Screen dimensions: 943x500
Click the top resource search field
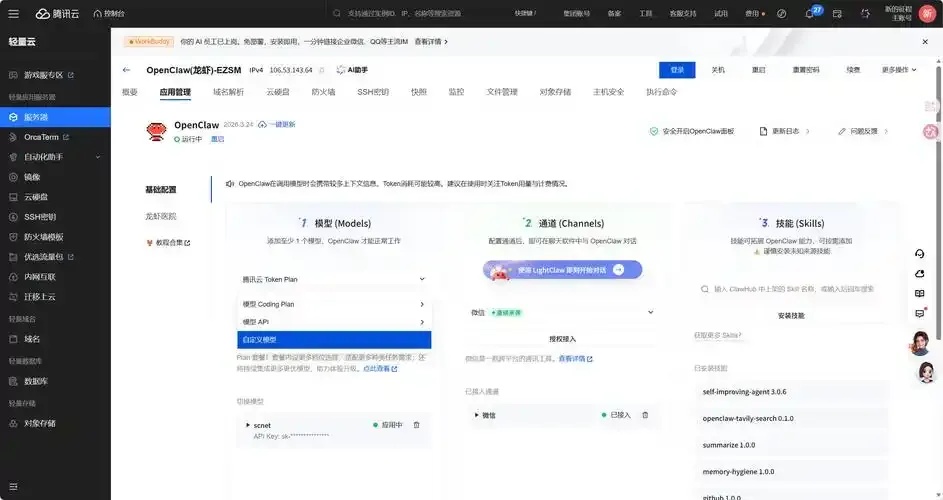coord(415,13)
